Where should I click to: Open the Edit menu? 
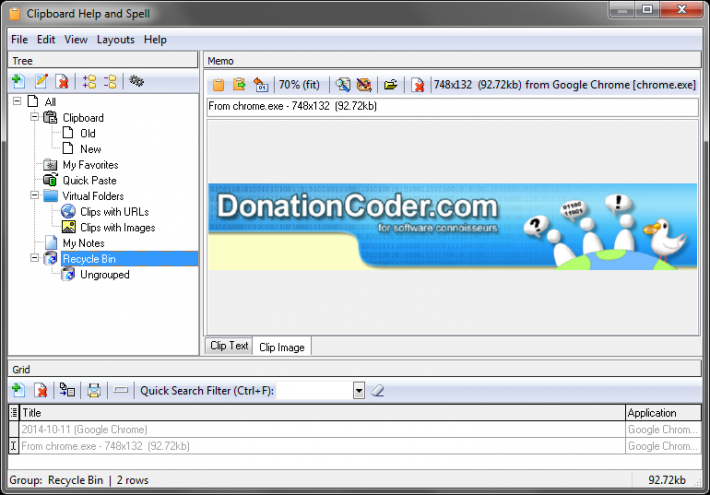pos(46,39)
